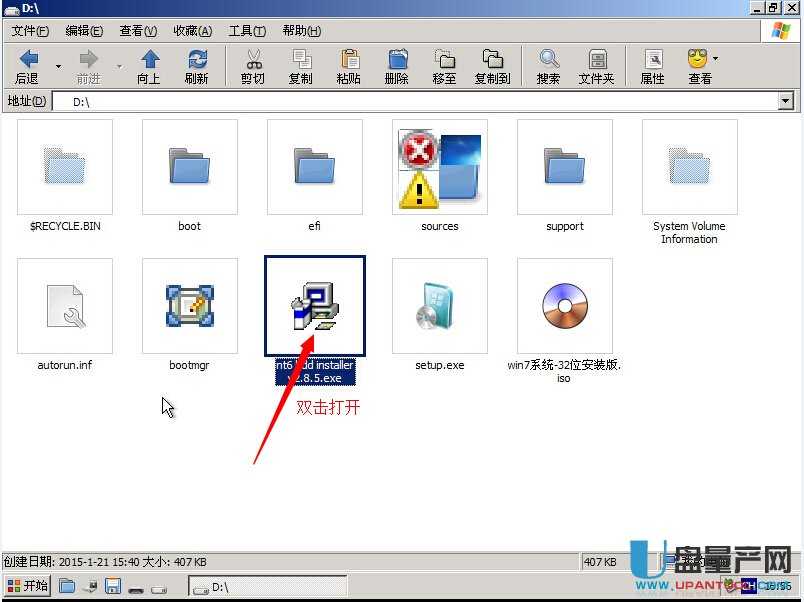Click the Delete (删除) toolbar icon
This screenshot has width=804, height=602.
click(x=397, y=60)
